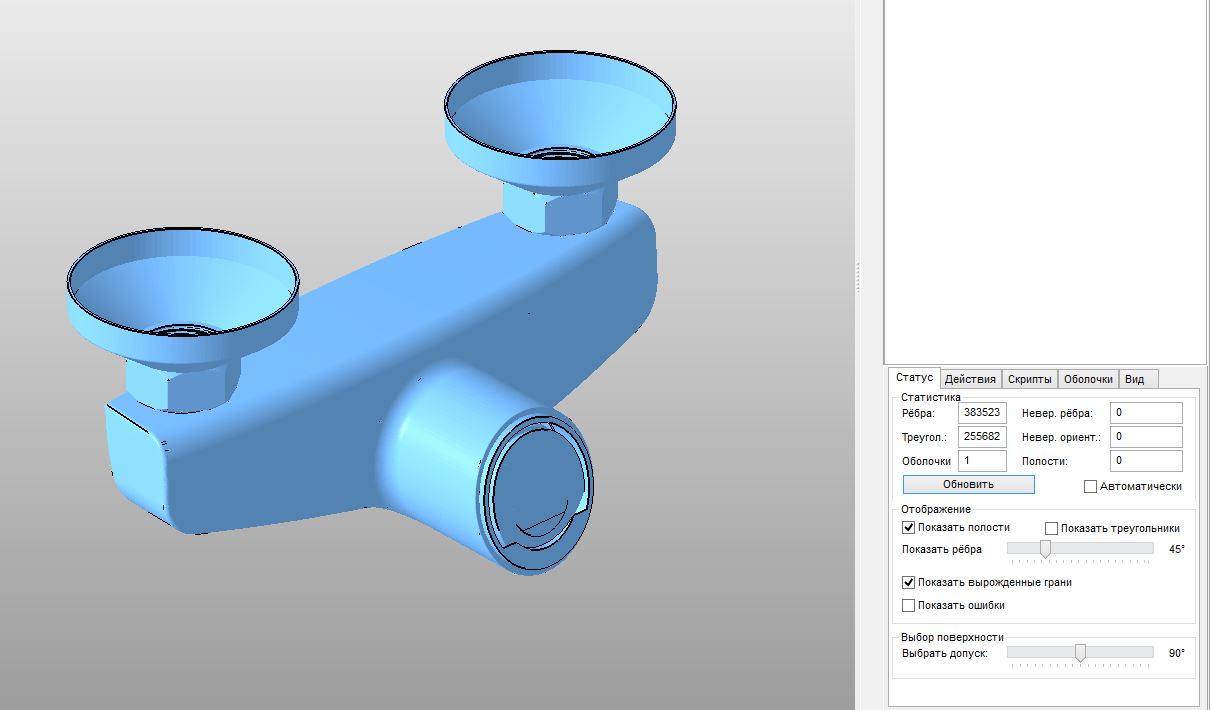This screenshot has width=1210, height=710.
Task: Click the Оболочки count field
Action: (982, 460)
